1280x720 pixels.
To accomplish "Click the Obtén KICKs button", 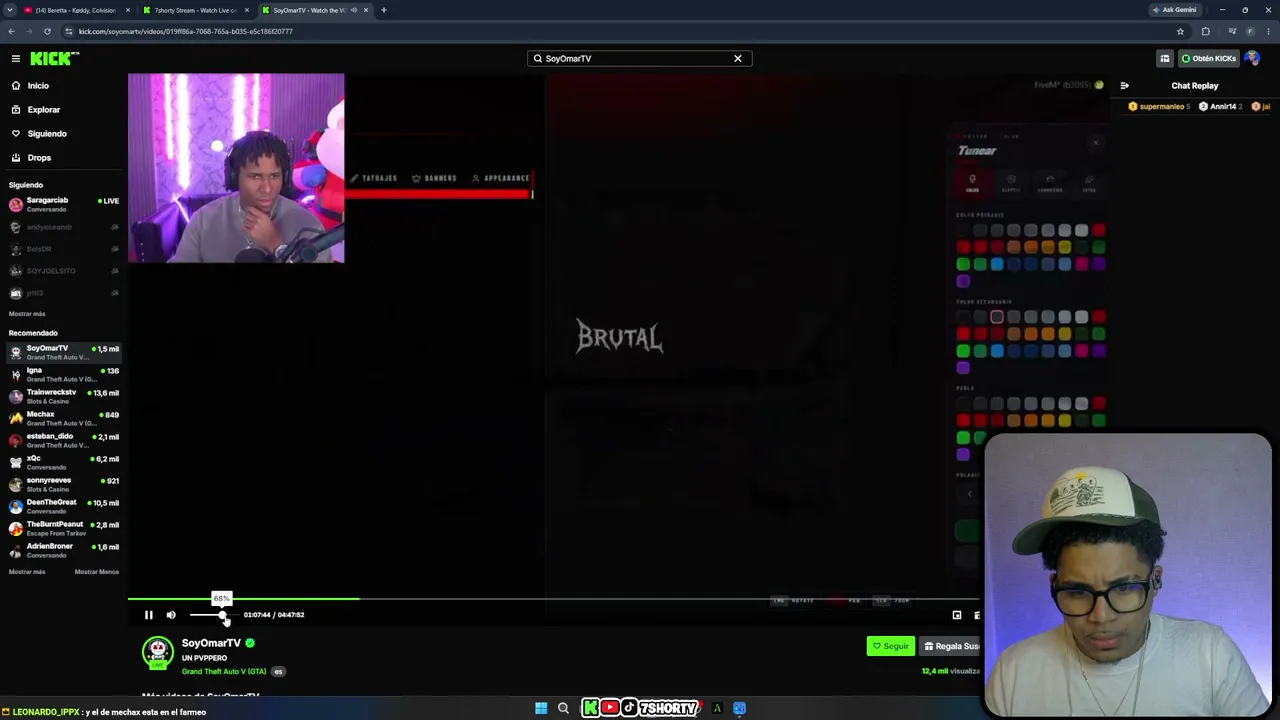I will tap(1208, 59).
